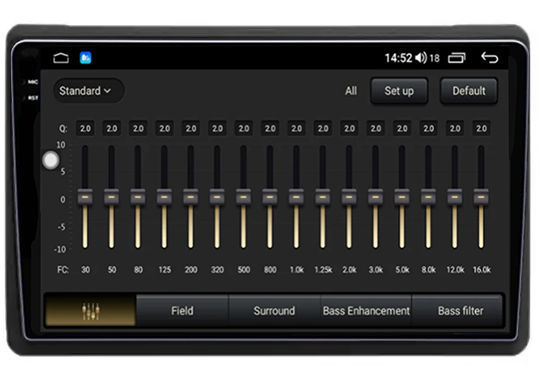
Task: Click the Q value box for 16.0k
Action: pos(481,128)
